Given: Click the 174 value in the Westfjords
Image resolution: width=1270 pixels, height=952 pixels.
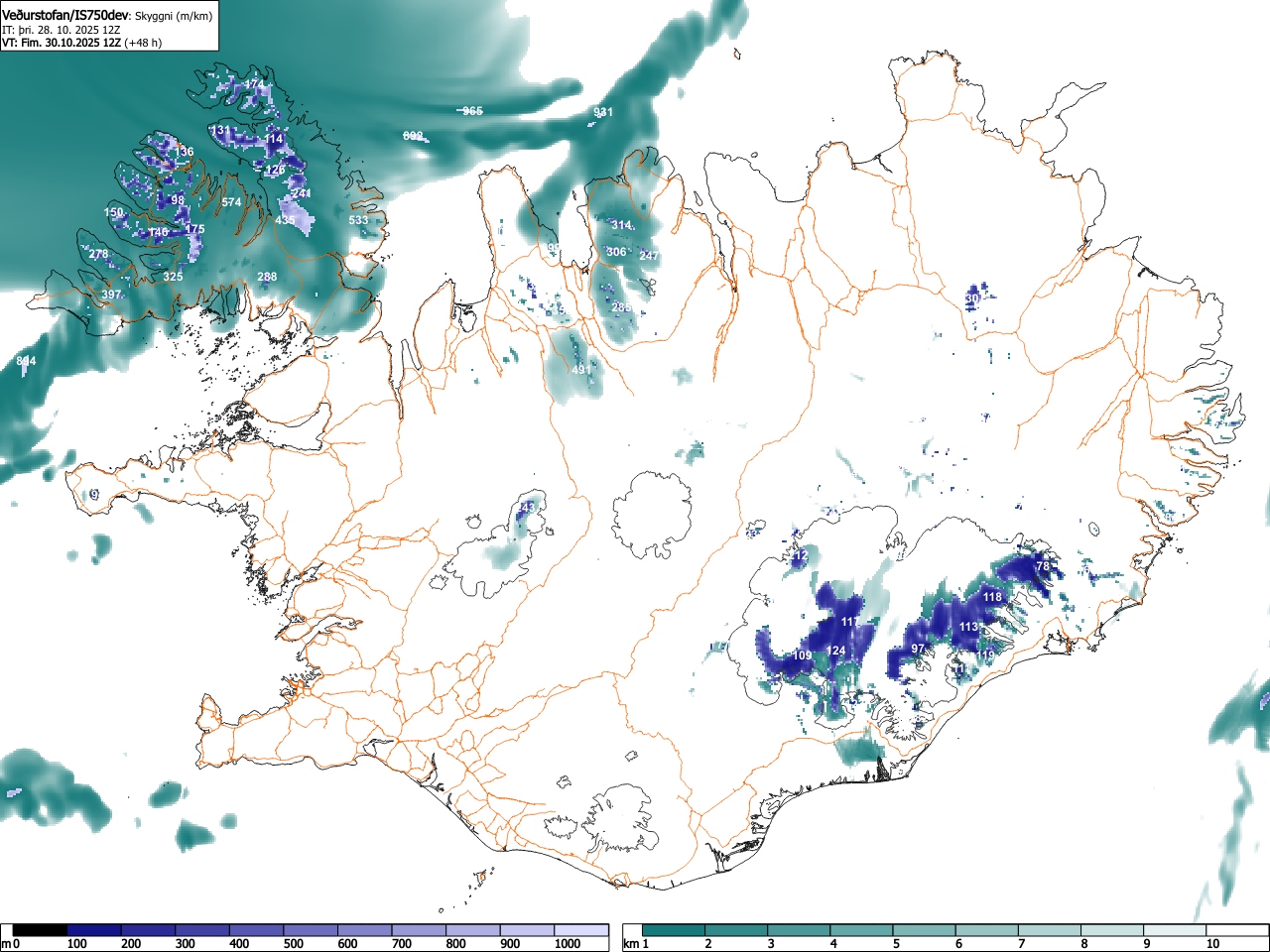Looking at the screenshot, I should (x=254, y=84).
